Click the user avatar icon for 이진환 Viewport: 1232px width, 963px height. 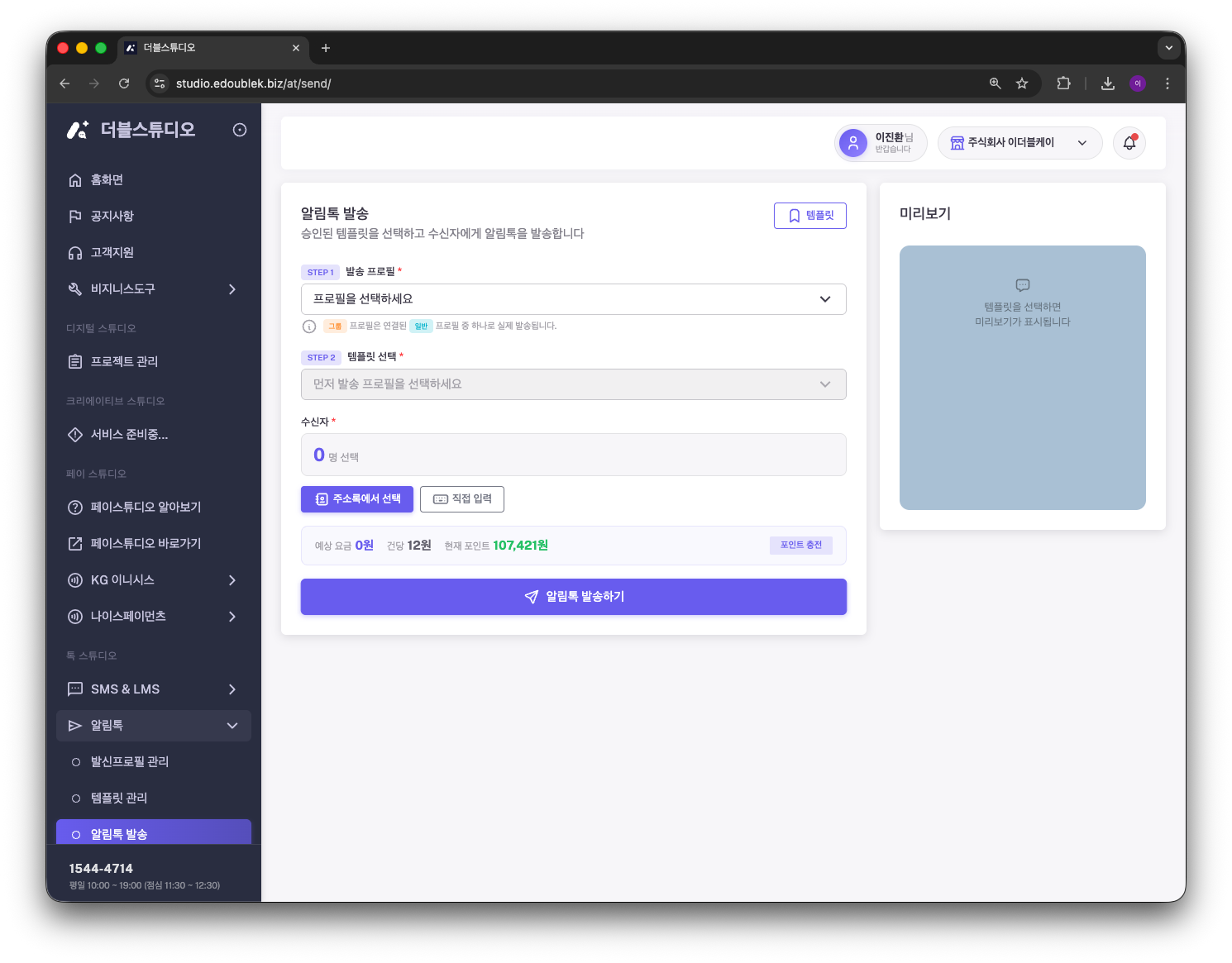(853, 143)
